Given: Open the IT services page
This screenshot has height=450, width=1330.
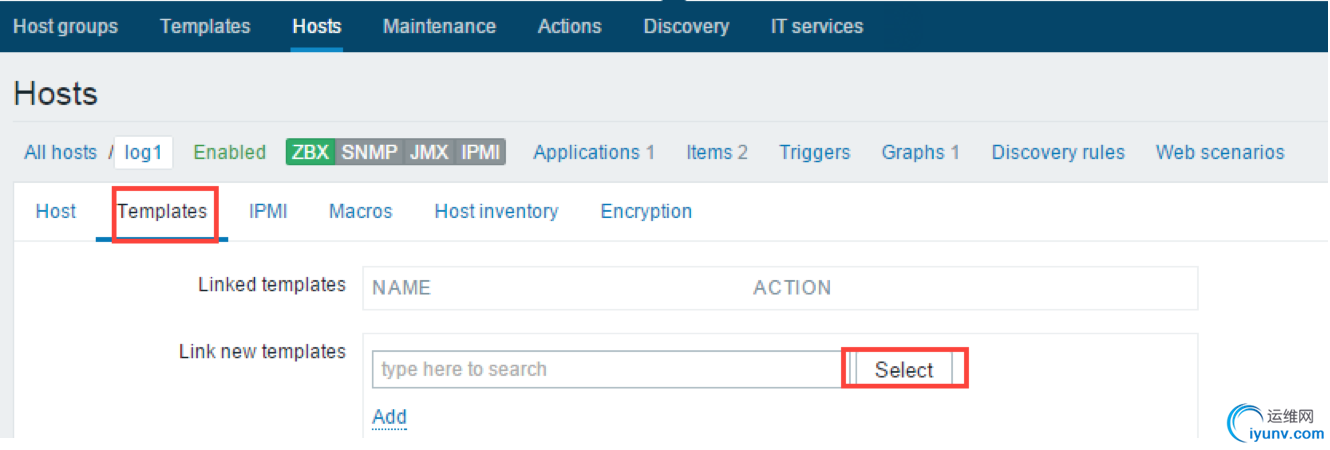Looking at the screenshot, I should tap(816, 27).
